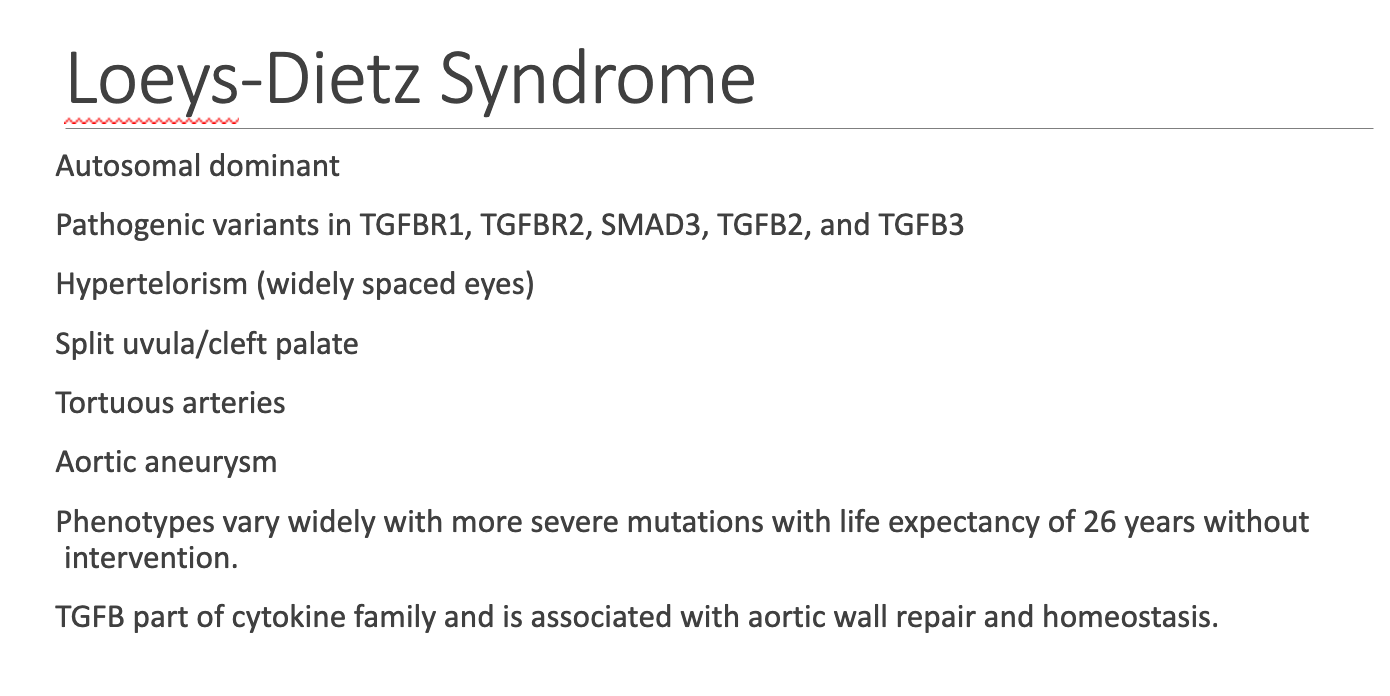Select the "Autosomal dominant" line
The height and width of the screenshot is (696, 1390).
click(198, 165)
